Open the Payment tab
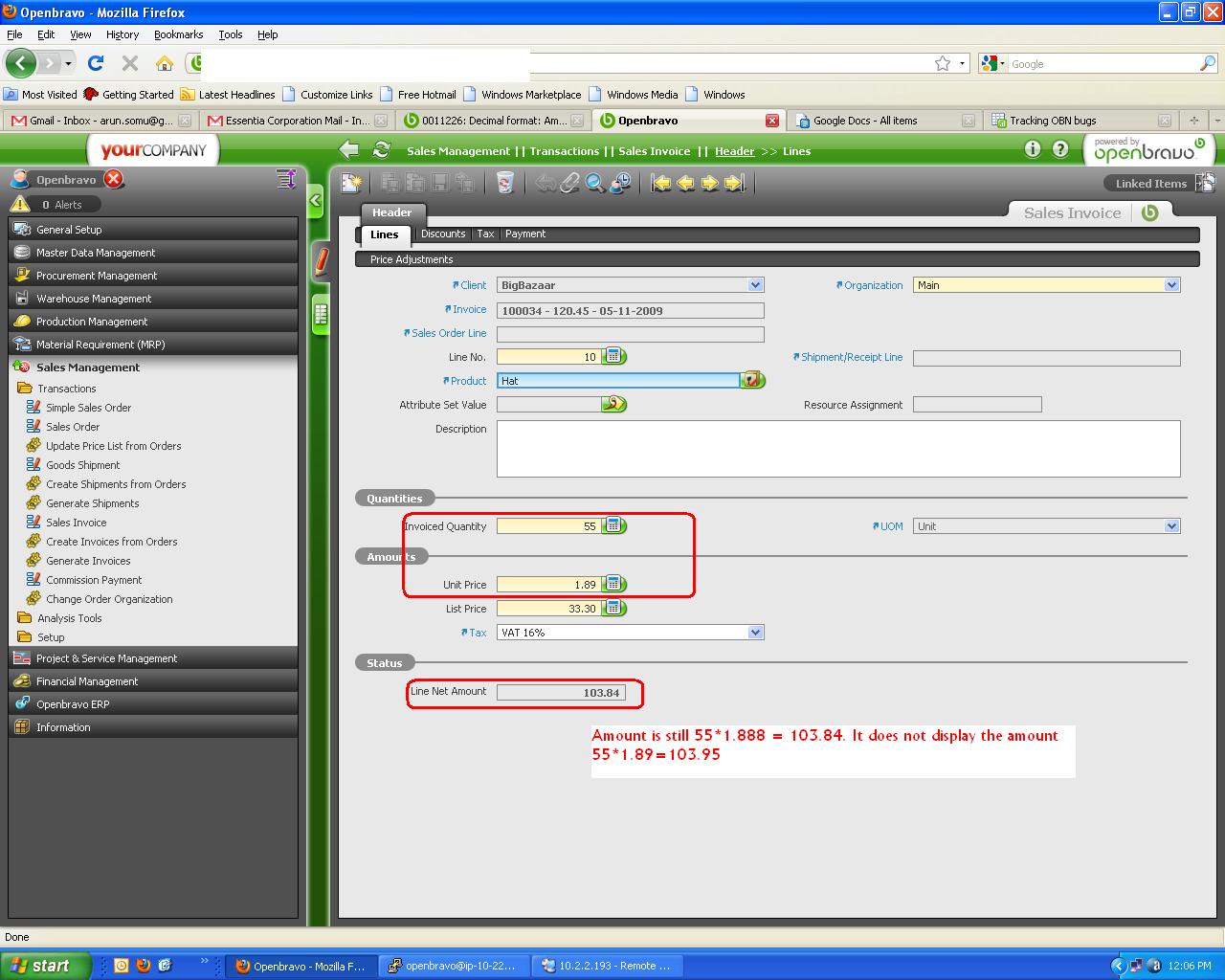The height and width of the screenshot is (980, 1225). [525, 234]
